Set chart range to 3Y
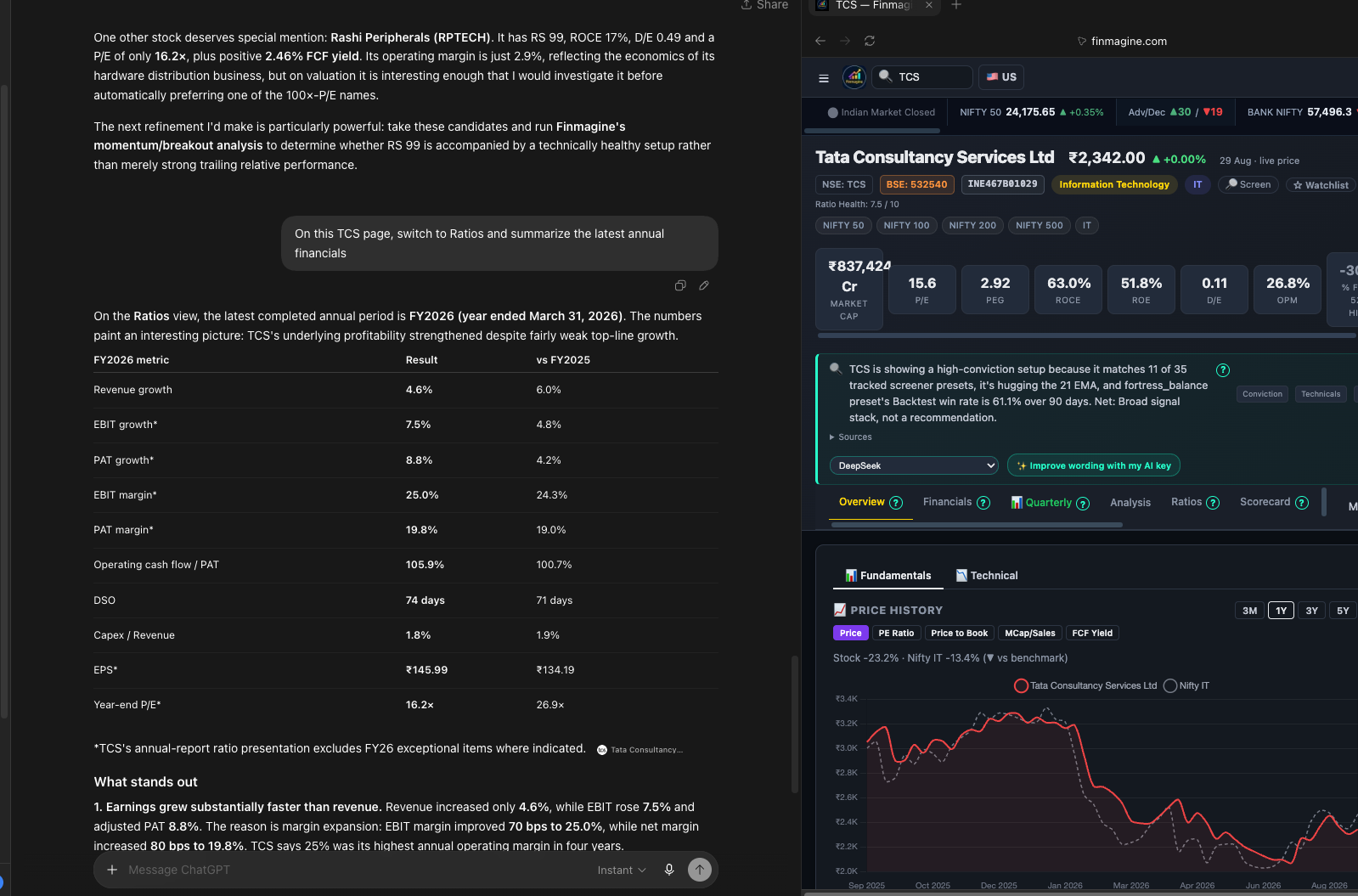 click(x=1312, y=611)
